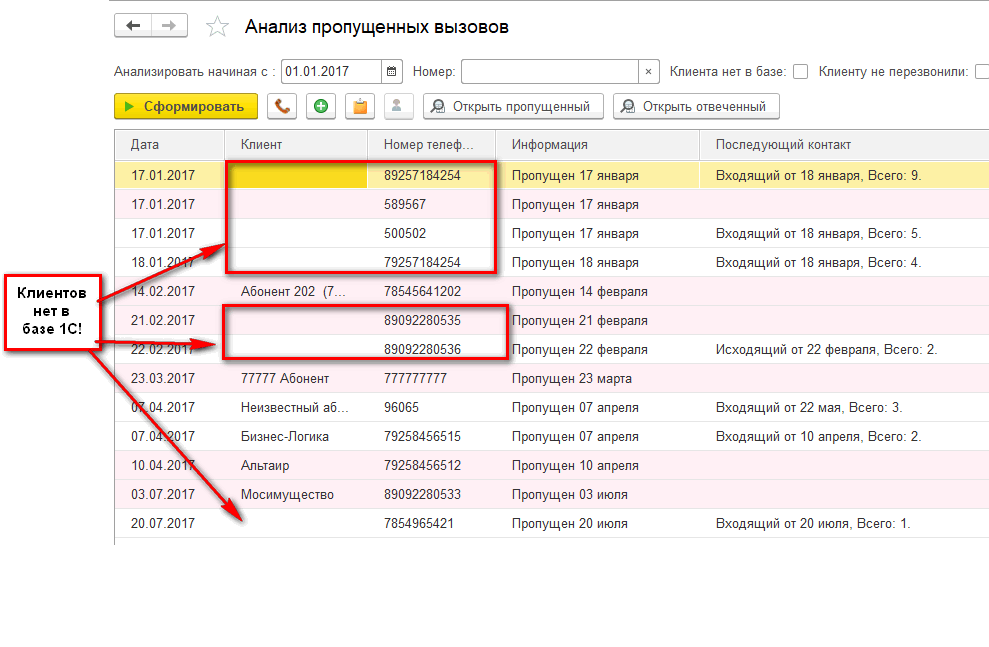Enable the 'Клиента нет в базе' checkbox
This screenshot has width=989, height=647.
[800, 72]
